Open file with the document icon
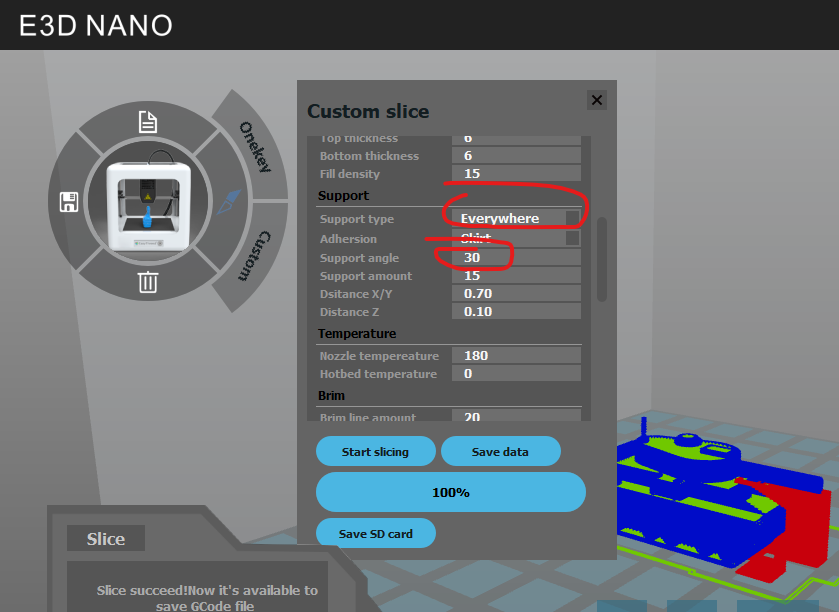839x612 pixels. (148, 122)
